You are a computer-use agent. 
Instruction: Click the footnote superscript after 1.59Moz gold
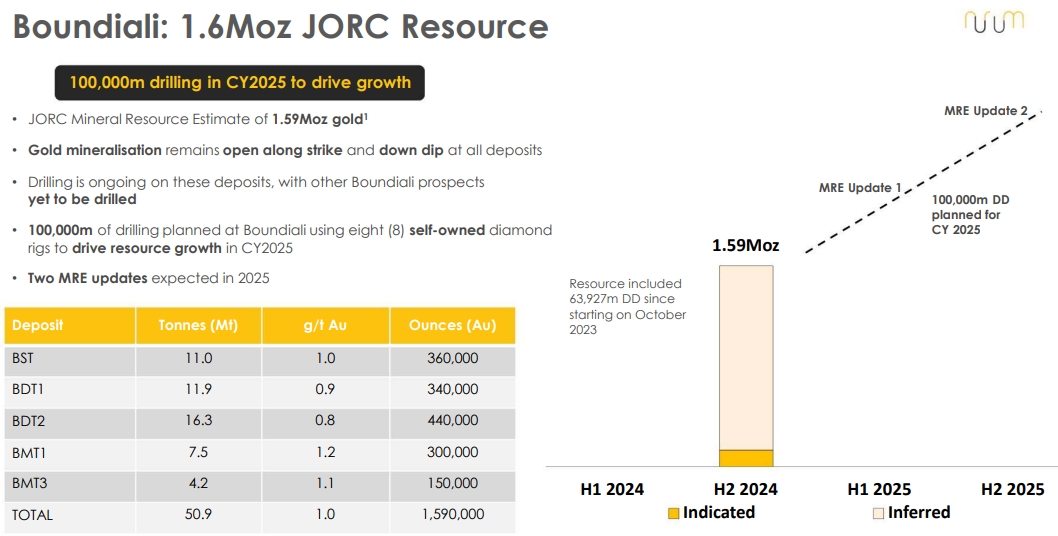[366, 116]
